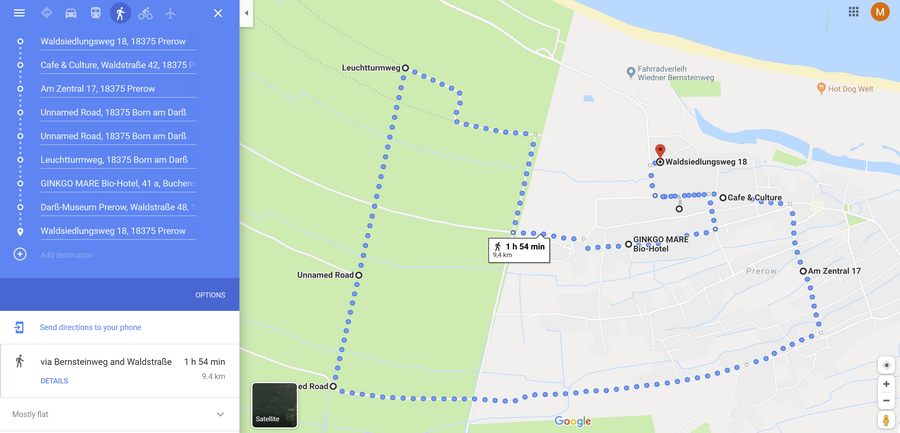Collapse the side panel arrow
The height and width of the screenshot is (433, 900).
(246, 13)
